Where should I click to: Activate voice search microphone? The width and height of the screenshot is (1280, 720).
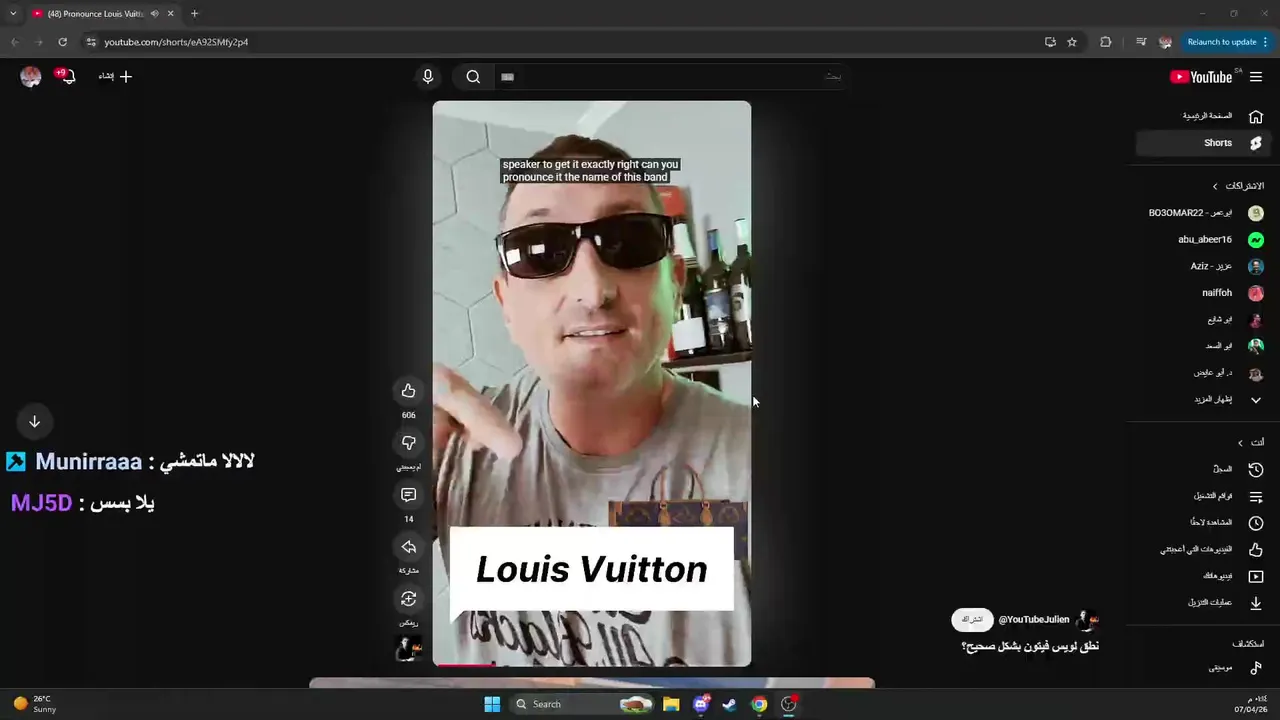pyautogui.click(x=427, y=77)
